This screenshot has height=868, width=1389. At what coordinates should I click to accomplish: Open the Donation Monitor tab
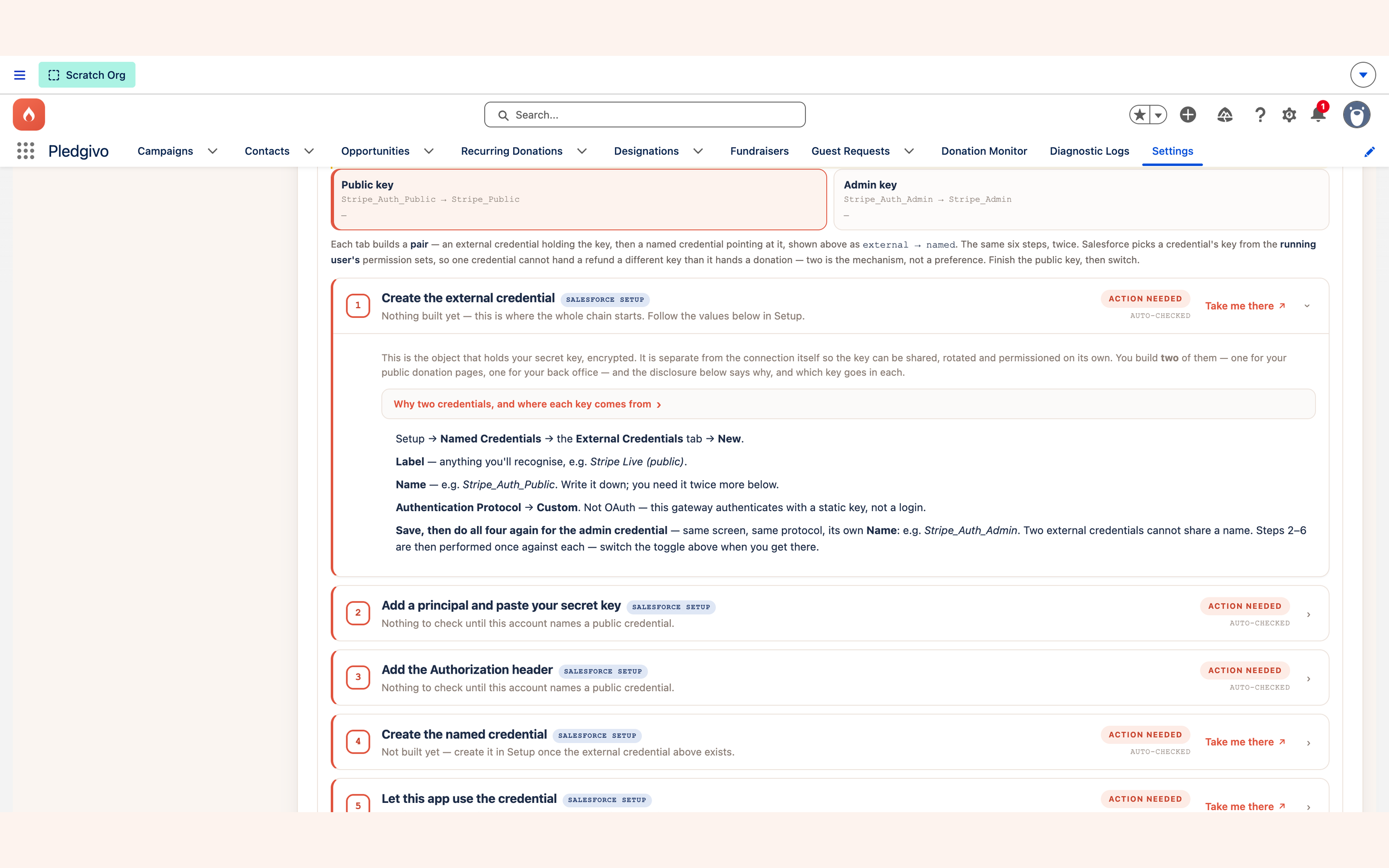click(984, 151)
